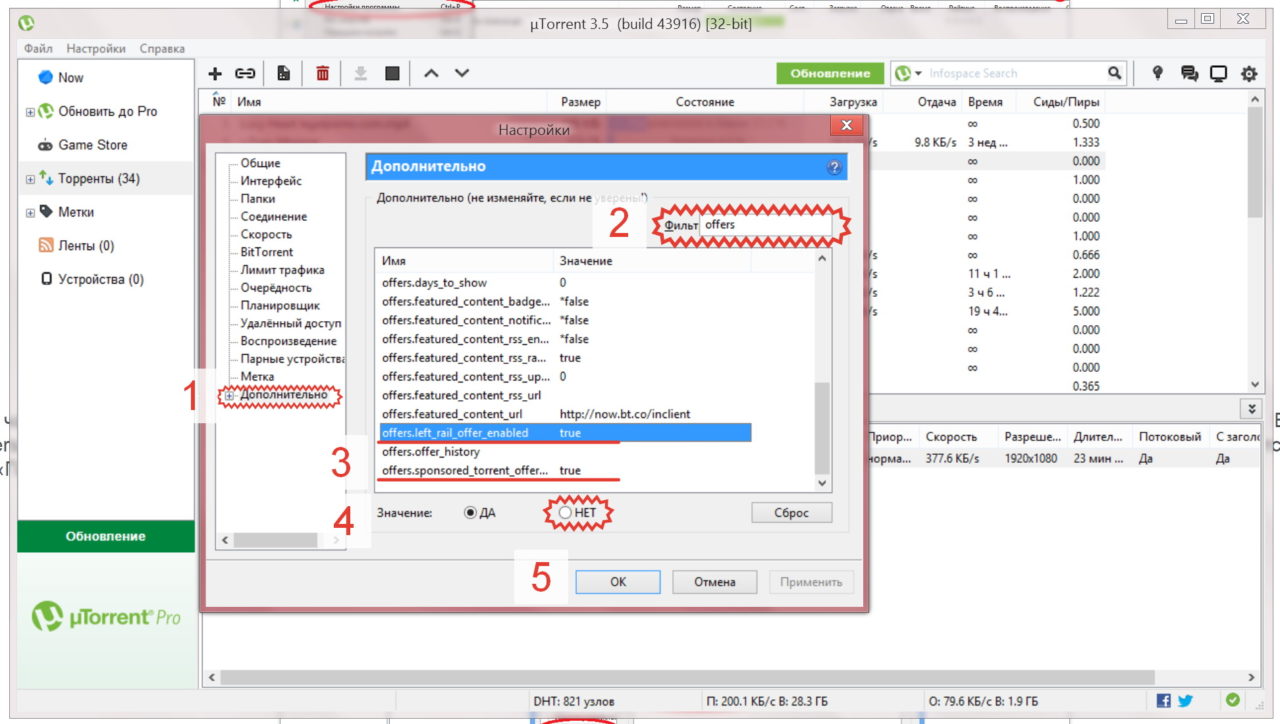Select the offers.days_to_show row

(x=564, y=283)
